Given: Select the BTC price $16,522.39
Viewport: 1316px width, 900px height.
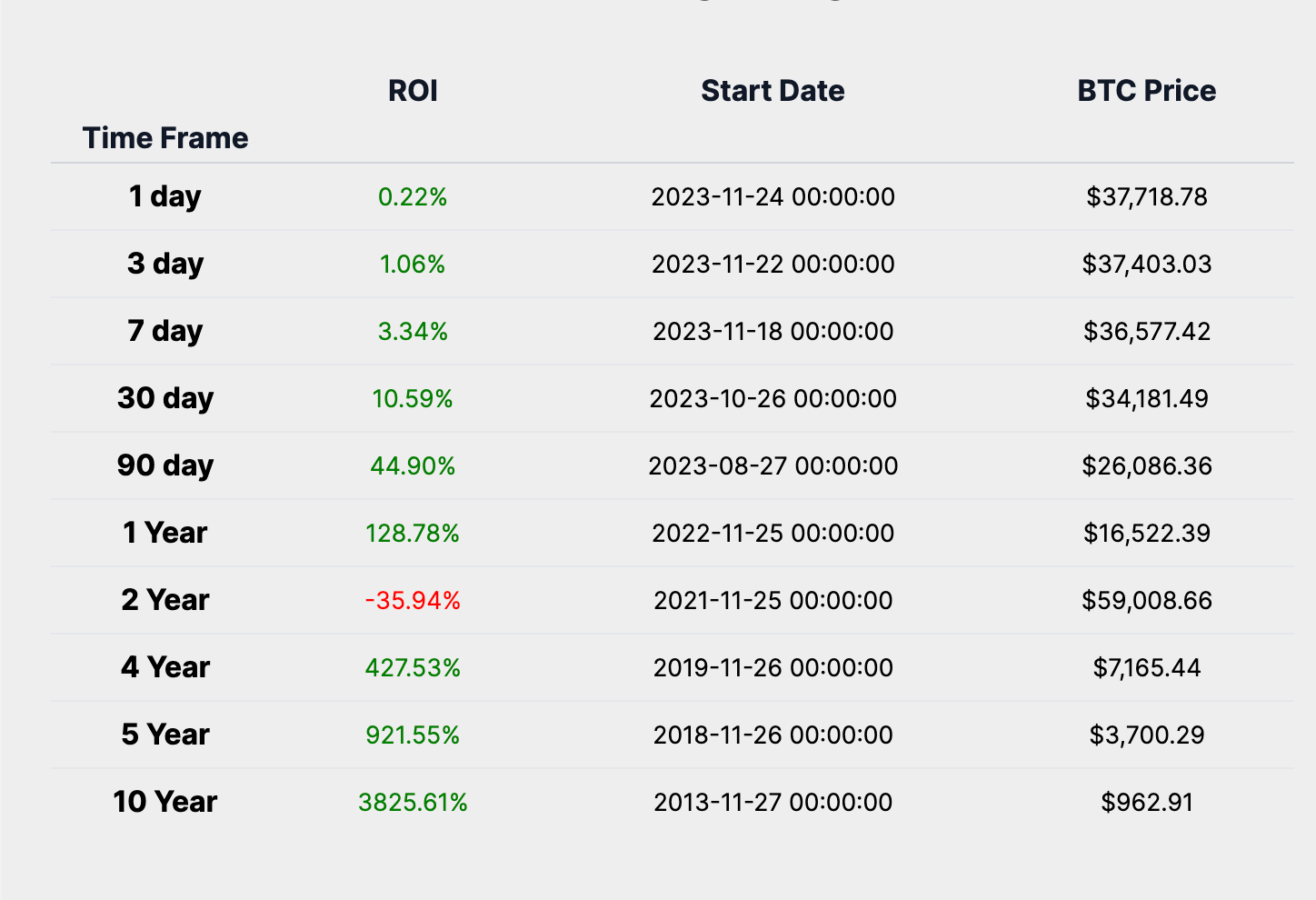Looking at the screenshot, I should [1146, 533].
